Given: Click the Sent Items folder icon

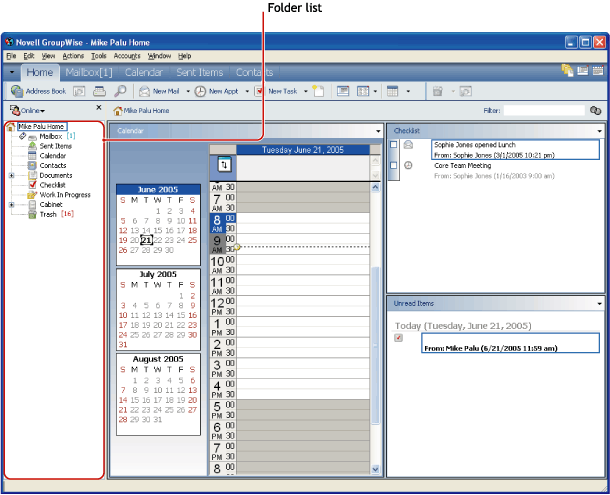Looking at the screenshot, I should [32, 146].
